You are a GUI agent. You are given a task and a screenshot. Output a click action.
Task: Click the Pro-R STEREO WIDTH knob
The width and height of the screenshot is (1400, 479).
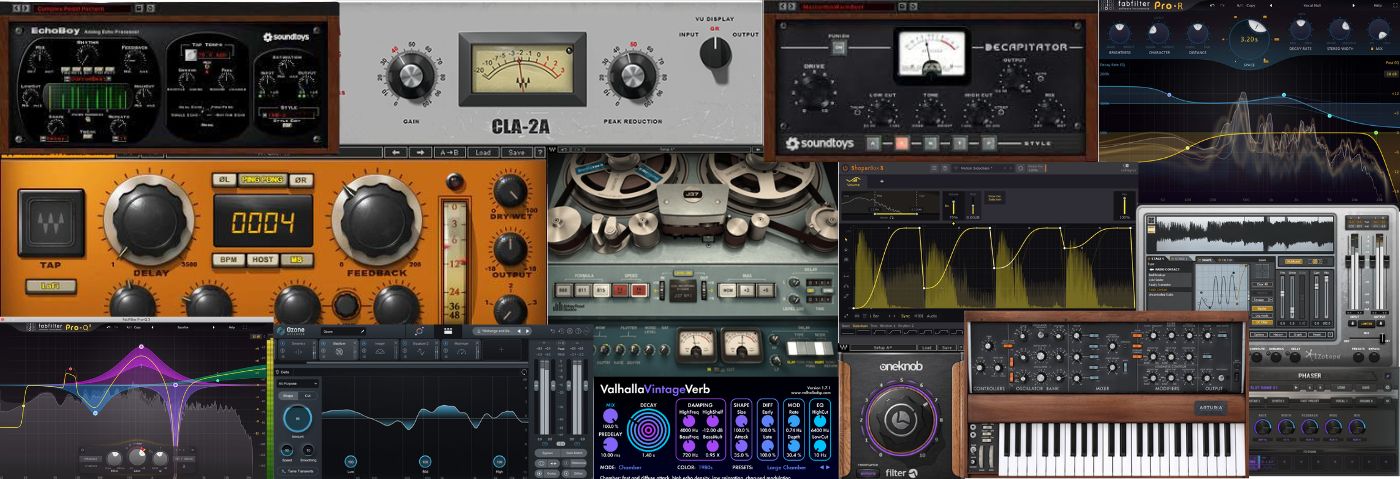[1340, 30]
